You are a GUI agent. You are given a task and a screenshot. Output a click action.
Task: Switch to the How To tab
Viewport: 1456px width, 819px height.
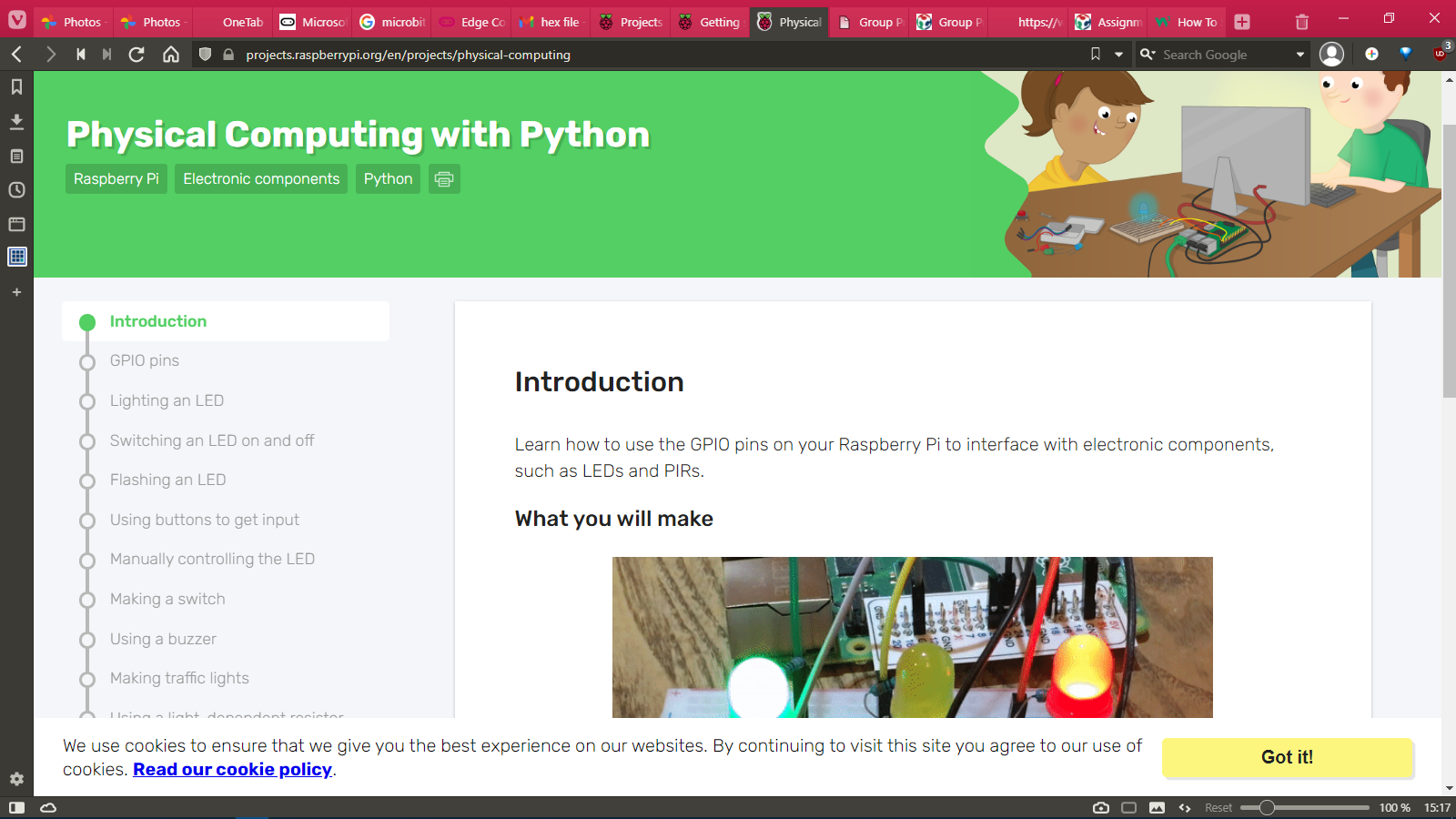click(1188, 22)
